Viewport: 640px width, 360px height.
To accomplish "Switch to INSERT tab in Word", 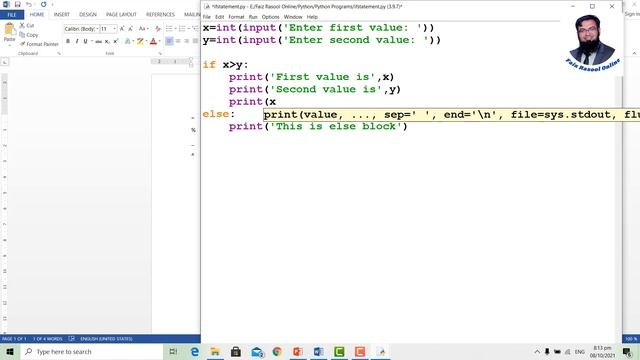I will (x=62, y=15).
